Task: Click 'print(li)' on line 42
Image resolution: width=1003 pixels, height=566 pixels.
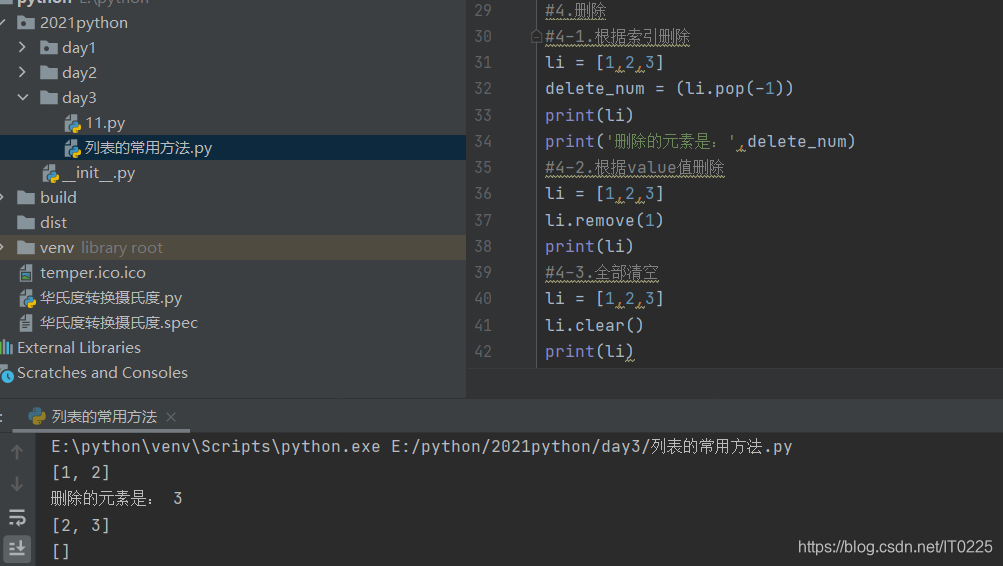Action: 589,351
